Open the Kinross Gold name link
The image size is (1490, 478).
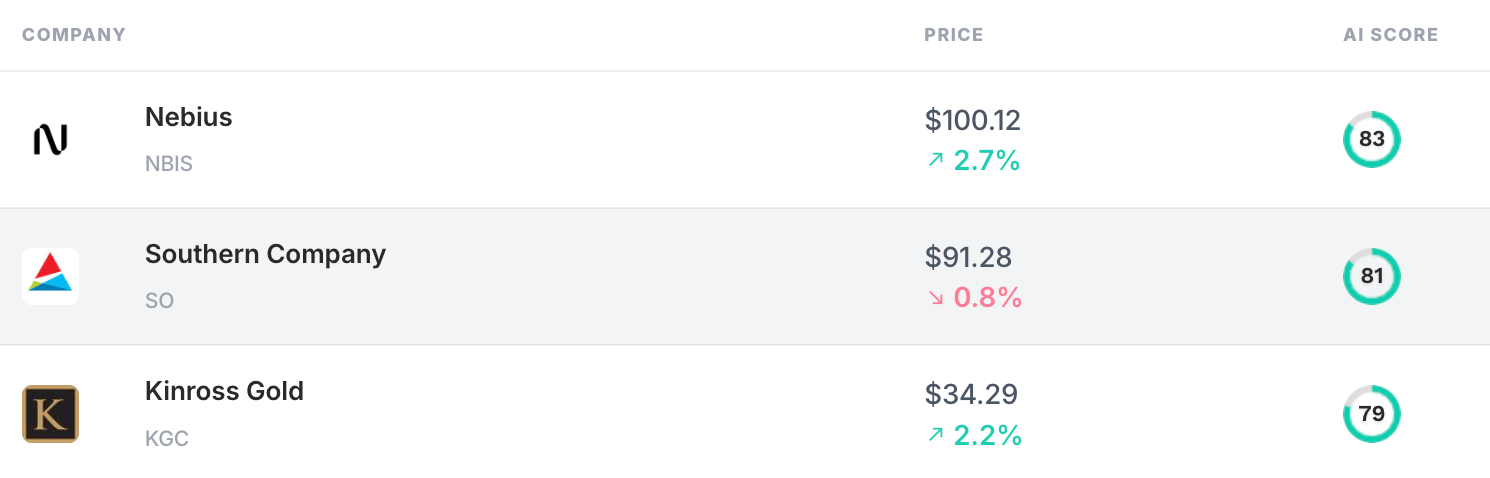pos(224,391)
